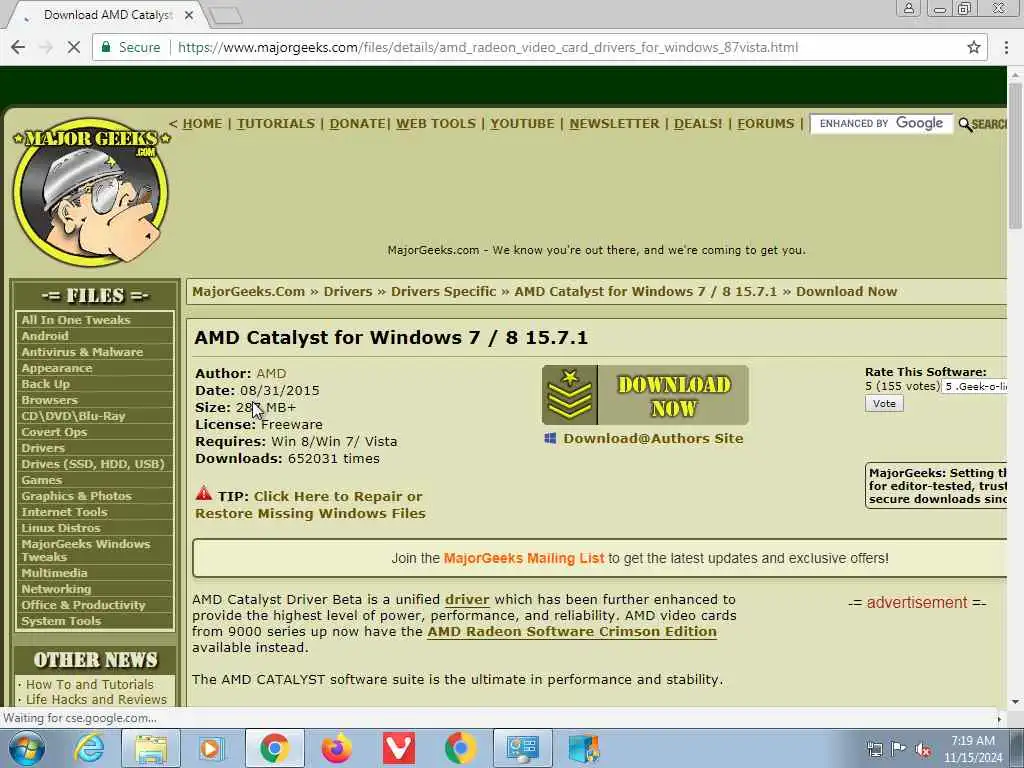Open Action Center flag tray icon

(898, 750)
